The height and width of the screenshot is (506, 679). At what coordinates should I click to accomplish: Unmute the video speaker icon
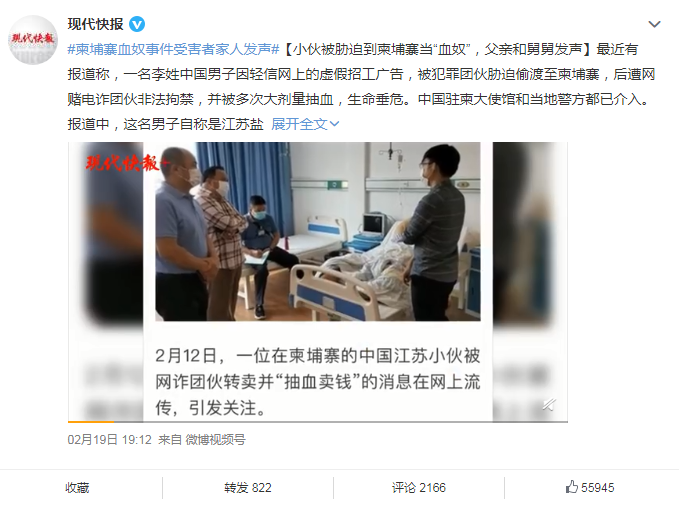(549, 405)
